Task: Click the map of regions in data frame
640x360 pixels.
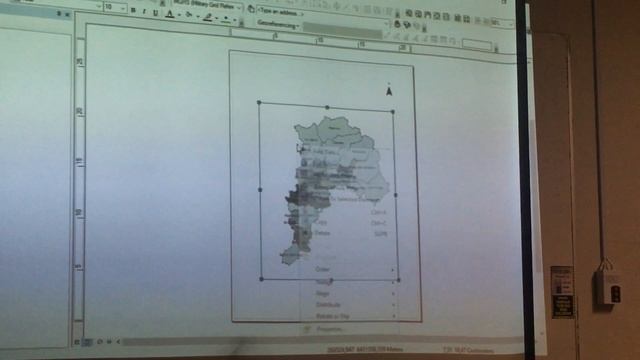Action: pyautogui.click(x=335, y=190)
